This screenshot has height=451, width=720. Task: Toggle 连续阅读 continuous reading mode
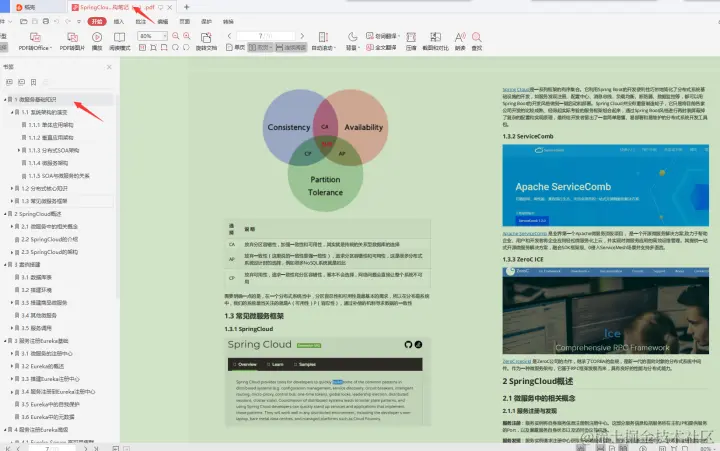pos(289,47)
